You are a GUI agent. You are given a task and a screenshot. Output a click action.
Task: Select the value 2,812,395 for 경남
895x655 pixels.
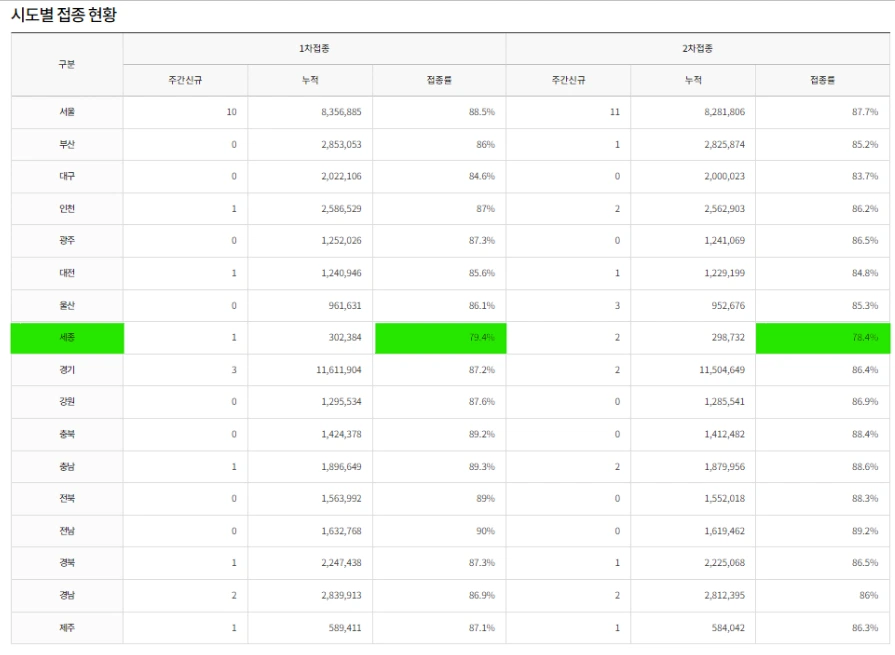point(724,596)
